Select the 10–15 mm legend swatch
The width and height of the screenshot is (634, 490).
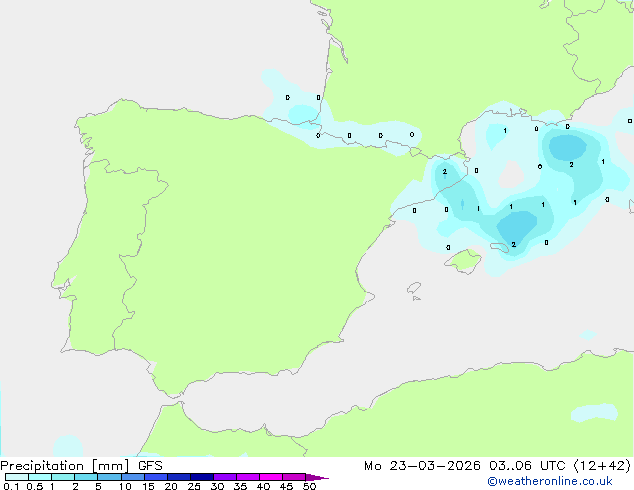132,477
